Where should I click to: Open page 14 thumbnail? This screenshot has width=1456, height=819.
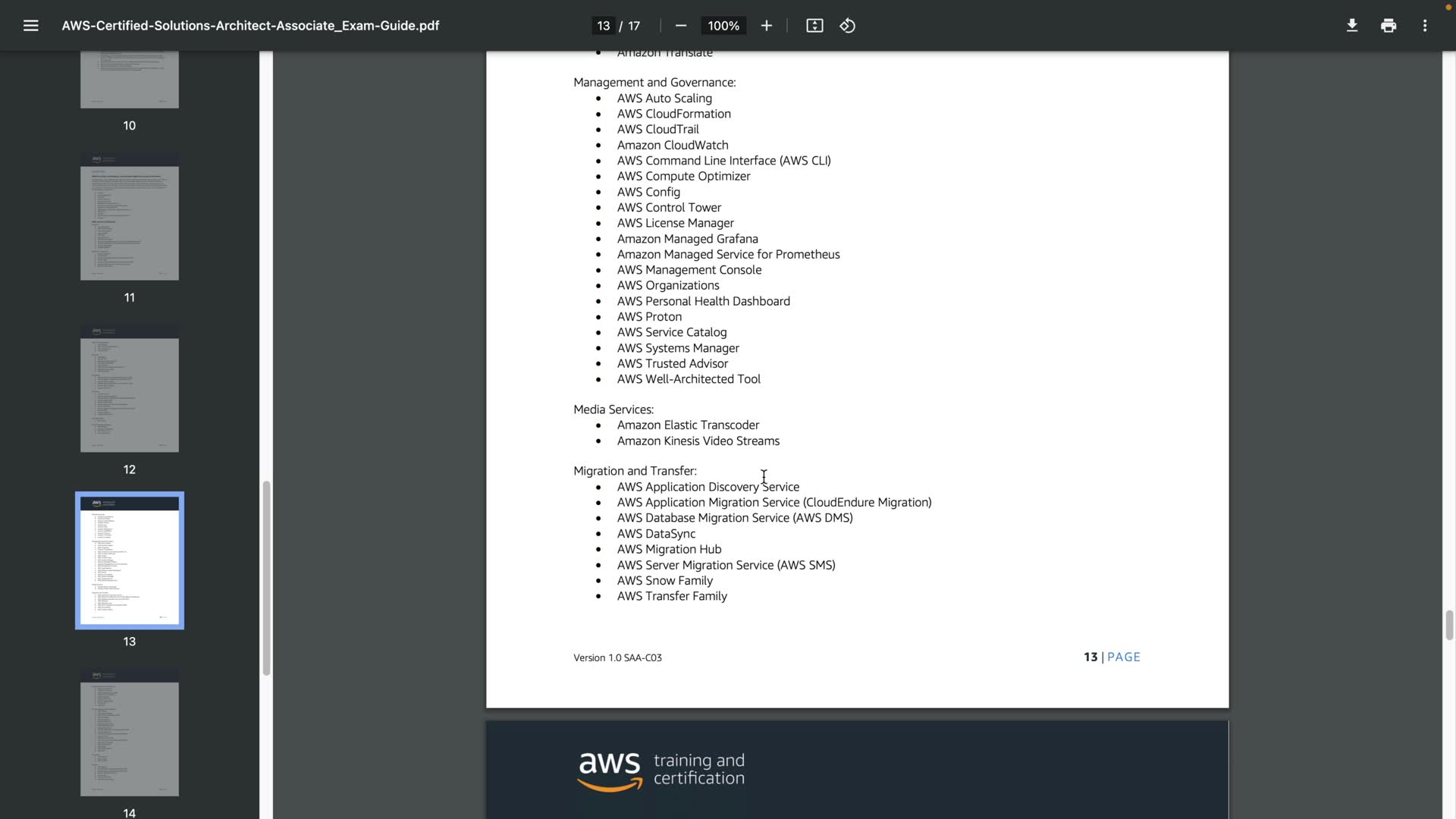pyautogui.click(x=130, y=733)
